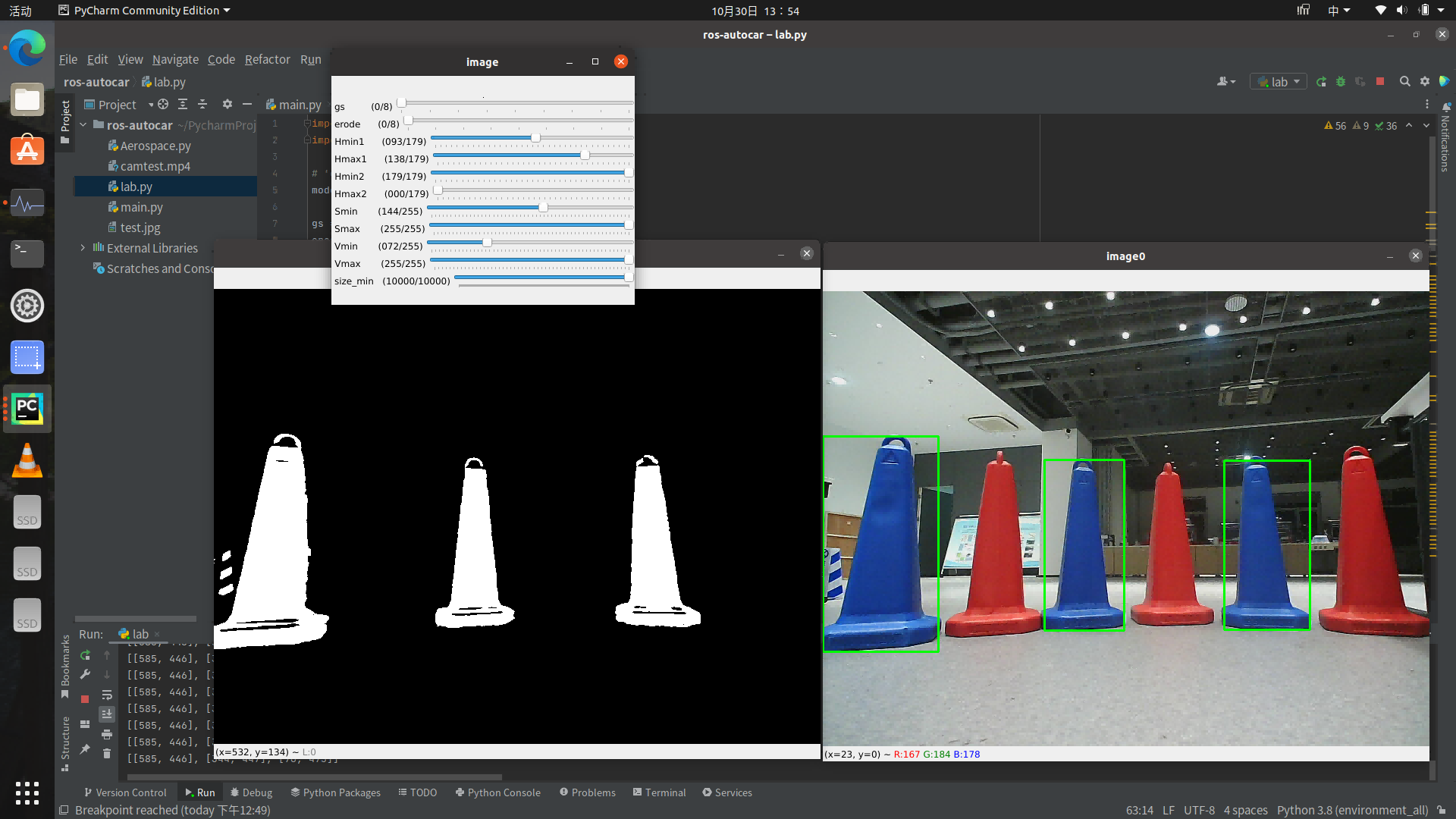Toggle Bookmarks tool window side tab
The width and height of the screenshot is (1456, 819).
65,667
